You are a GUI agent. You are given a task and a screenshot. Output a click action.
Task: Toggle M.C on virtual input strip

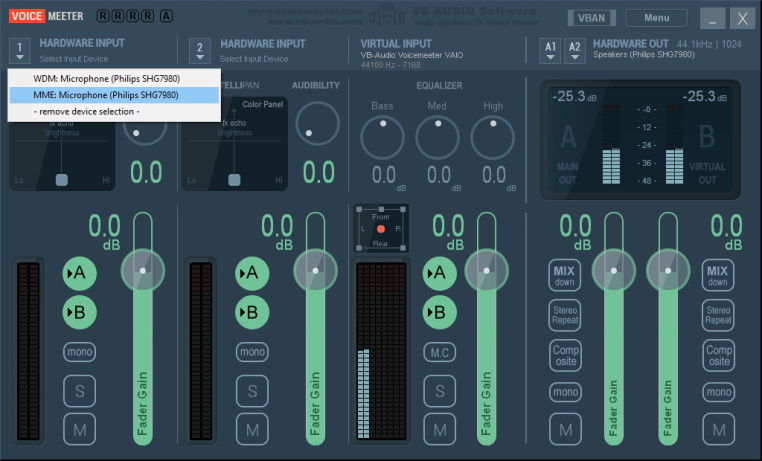439,352
